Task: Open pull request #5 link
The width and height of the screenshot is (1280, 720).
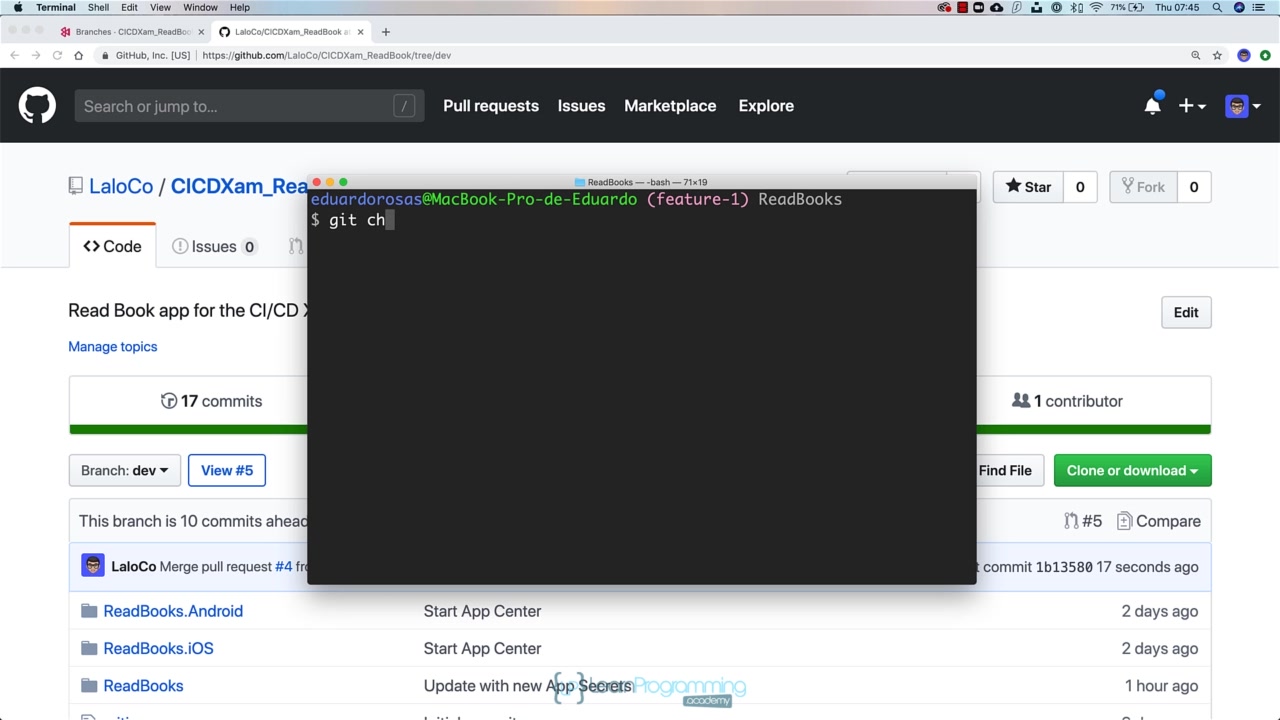Action: point(1083,521)
